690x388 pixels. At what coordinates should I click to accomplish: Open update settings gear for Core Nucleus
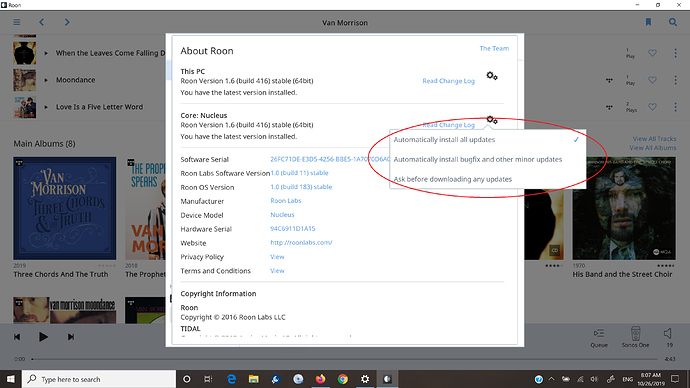[x=492, y=120]
